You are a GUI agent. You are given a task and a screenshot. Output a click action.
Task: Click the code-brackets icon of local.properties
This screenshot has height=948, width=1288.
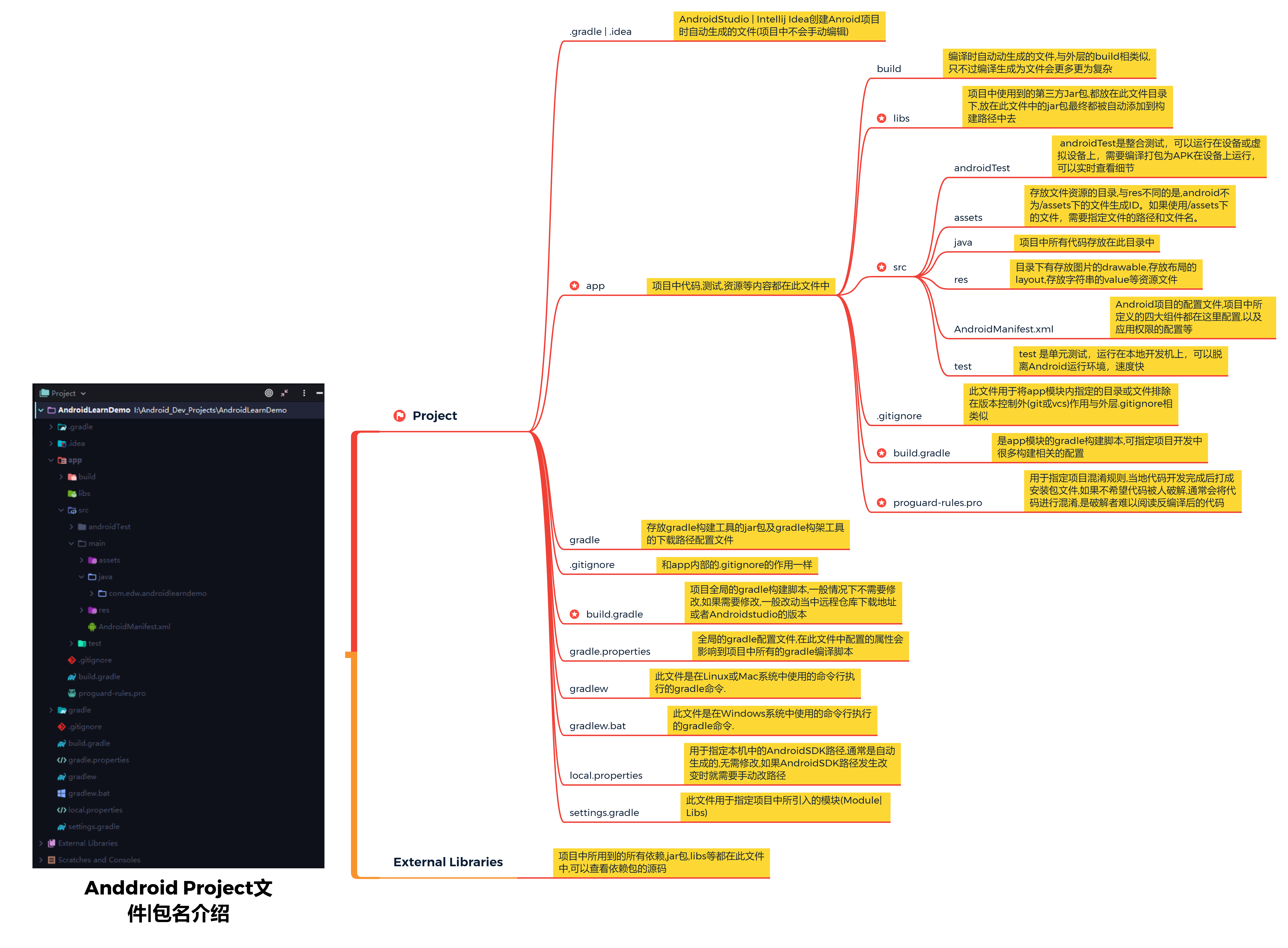tap(61, 810)
